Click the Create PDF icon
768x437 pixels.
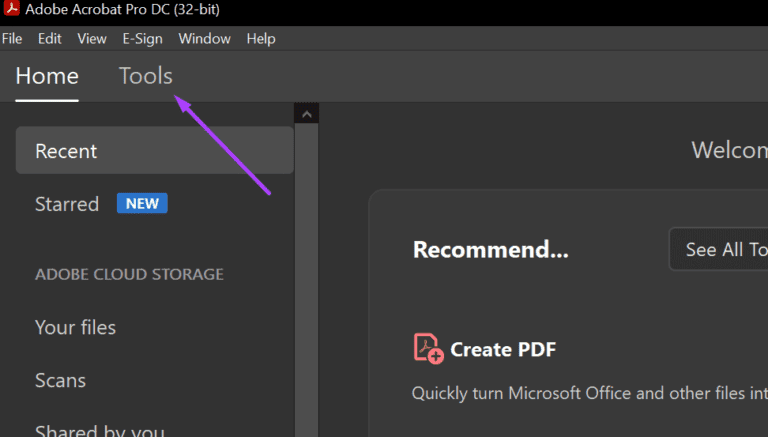click(428, 348)
